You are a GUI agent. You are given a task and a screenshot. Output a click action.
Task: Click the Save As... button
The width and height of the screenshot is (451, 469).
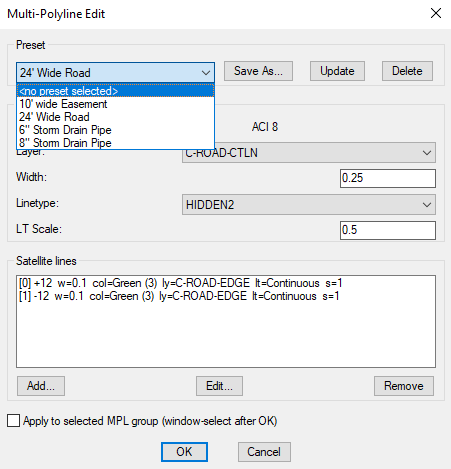[x=258, y=71]
